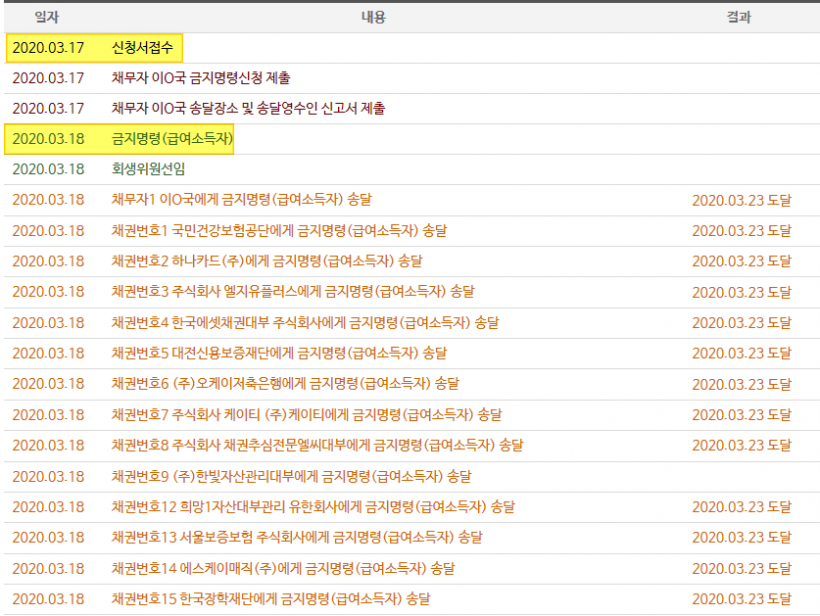Click the date in the '채권번호14 에스케이매직' row

(48, 568)
